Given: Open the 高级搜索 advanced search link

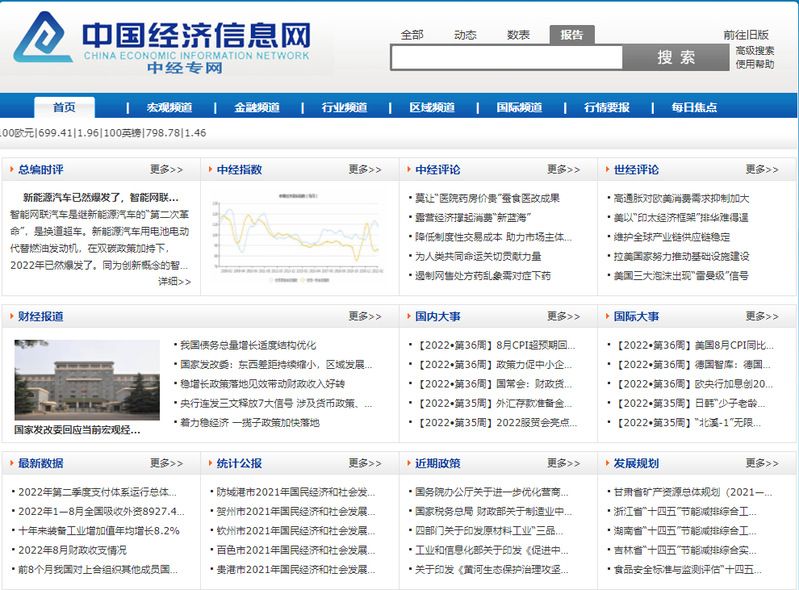Looking at the screenshot, I should [x=754, y=50].
